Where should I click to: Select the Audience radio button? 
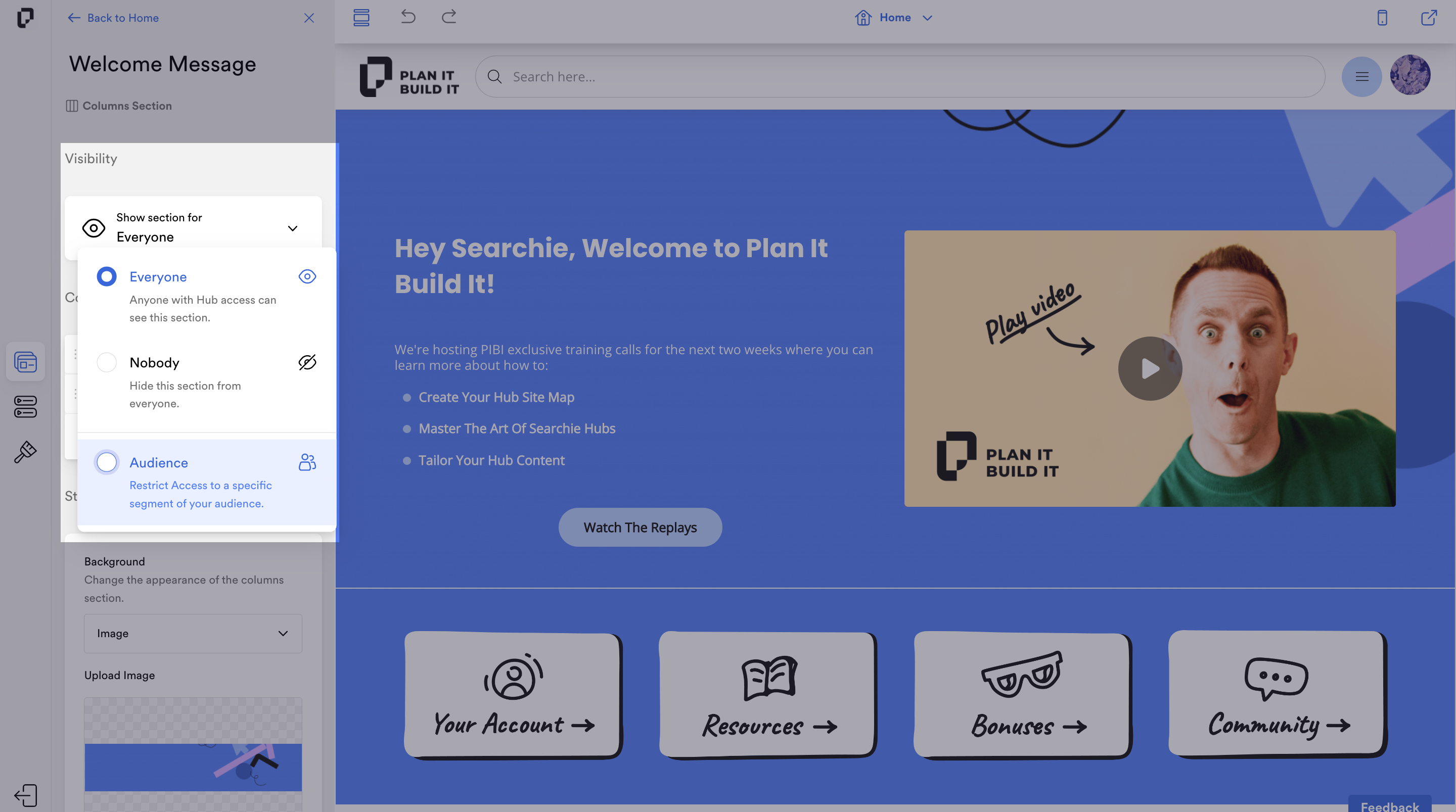click(x=106, y=462)
